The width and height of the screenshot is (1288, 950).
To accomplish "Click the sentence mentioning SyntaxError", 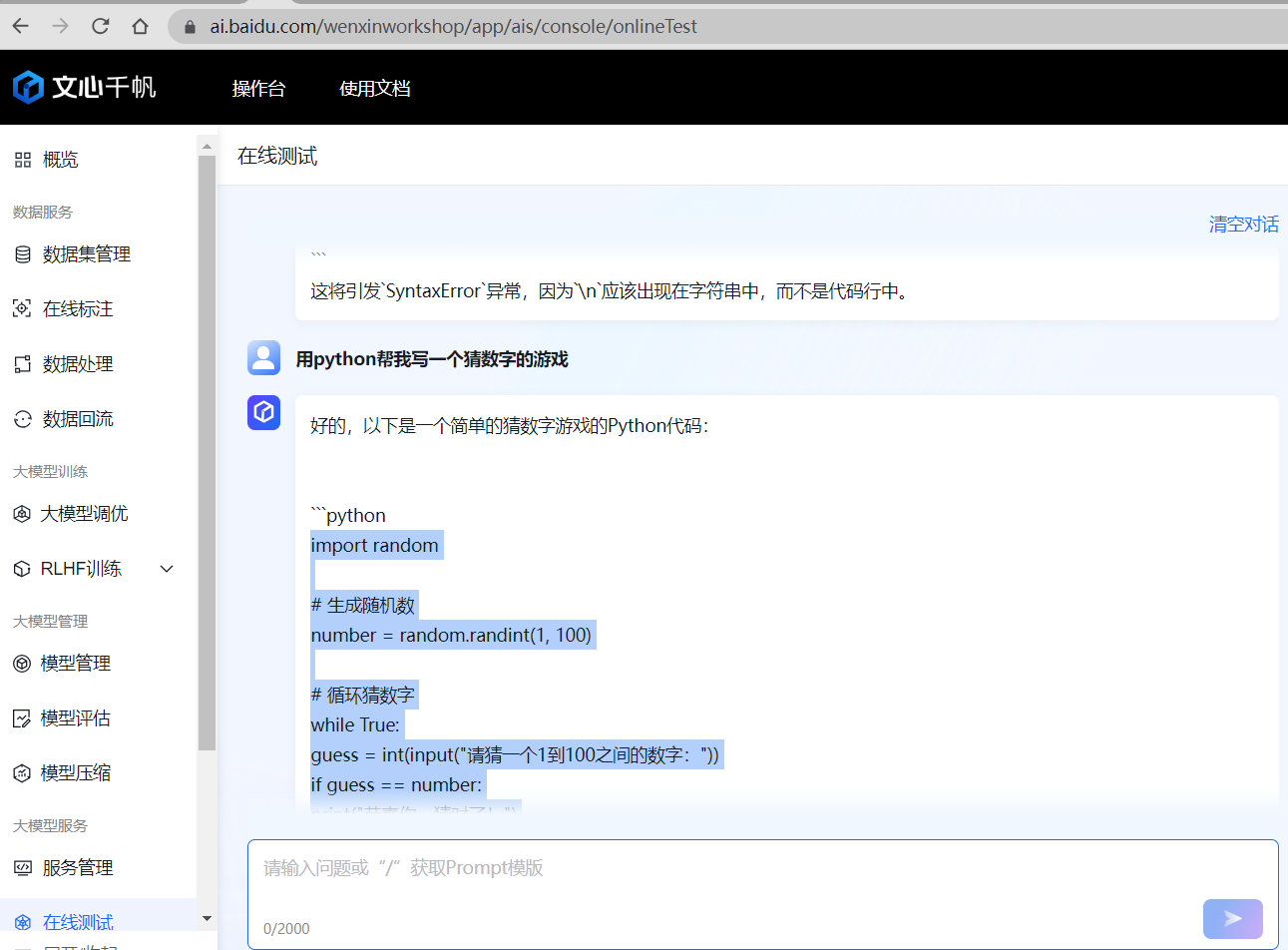I will coord(612,291).
